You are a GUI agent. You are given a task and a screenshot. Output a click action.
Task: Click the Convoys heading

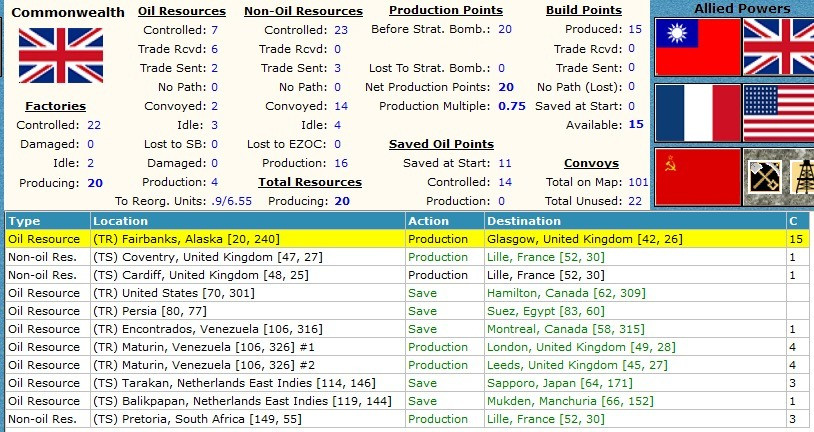click(591, 163)
